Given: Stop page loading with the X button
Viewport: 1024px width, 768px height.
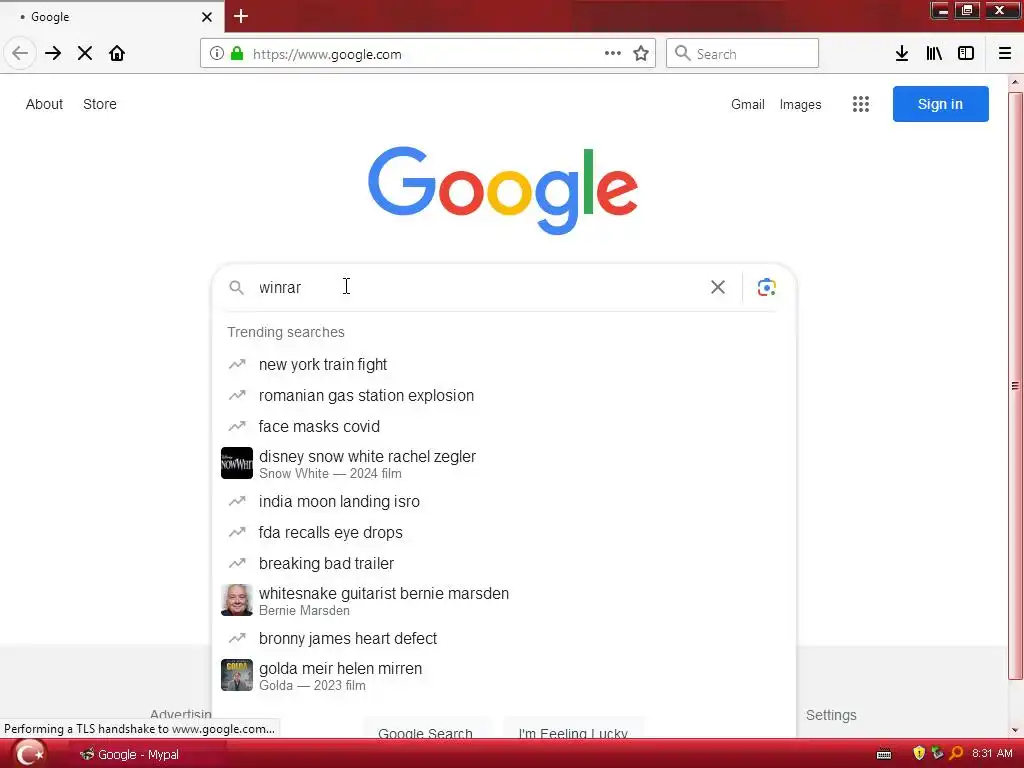Looking at the screenshot, I should pyautogui.click(x=85, y=54).
